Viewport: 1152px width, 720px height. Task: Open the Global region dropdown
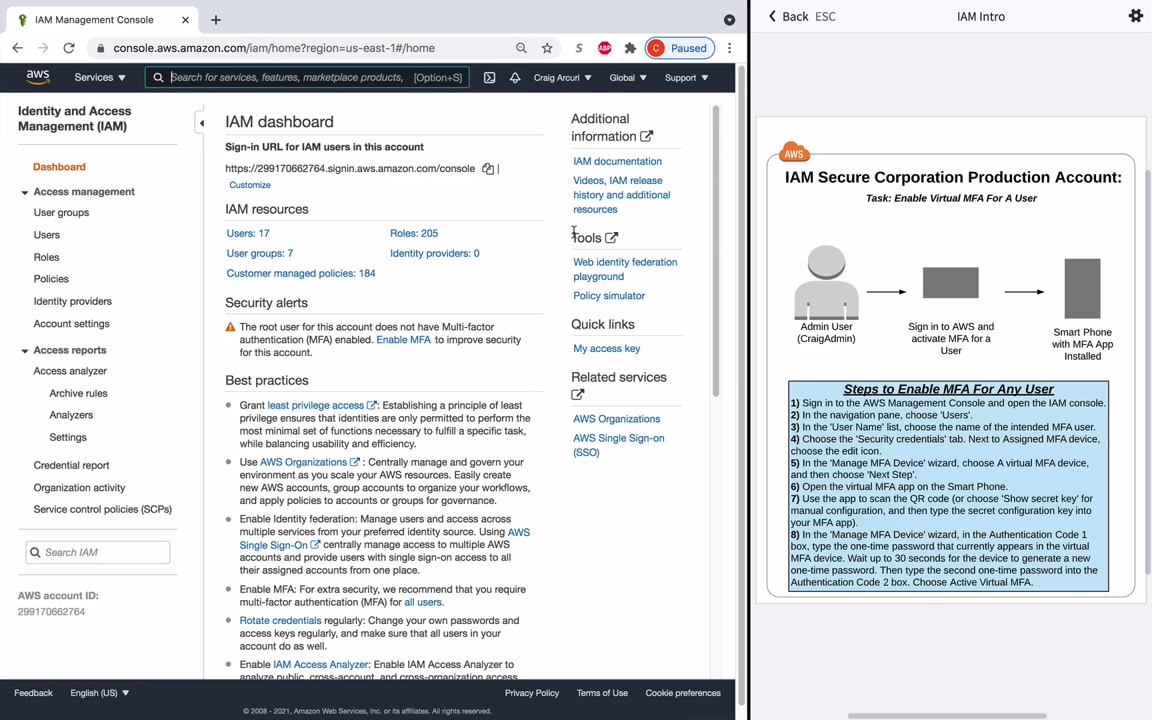[627, 77]
